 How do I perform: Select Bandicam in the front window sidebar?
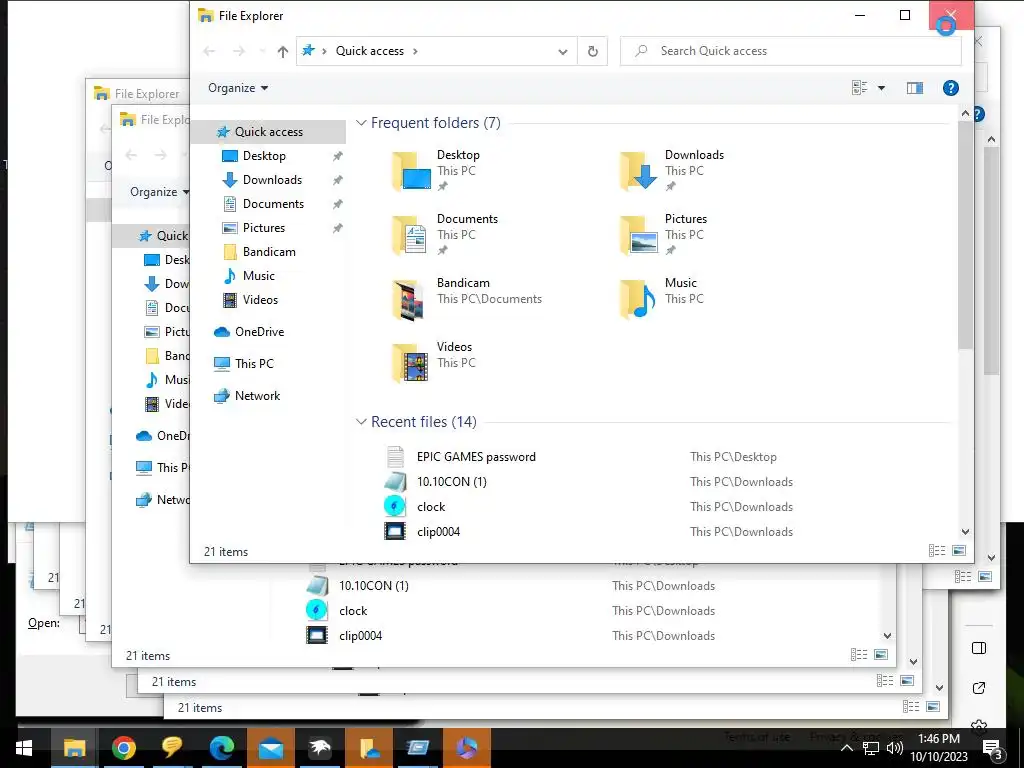[x=269, y=252]
